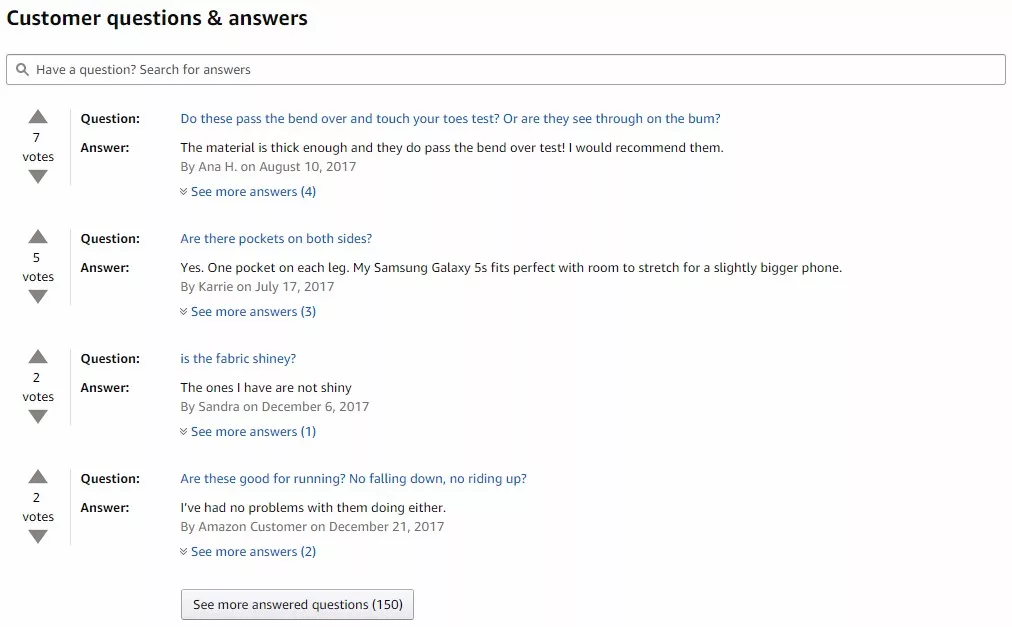The image size is (1012, 627).
Task: Open 'Are there pockets on both sides?' question
Action: [276, 239]
